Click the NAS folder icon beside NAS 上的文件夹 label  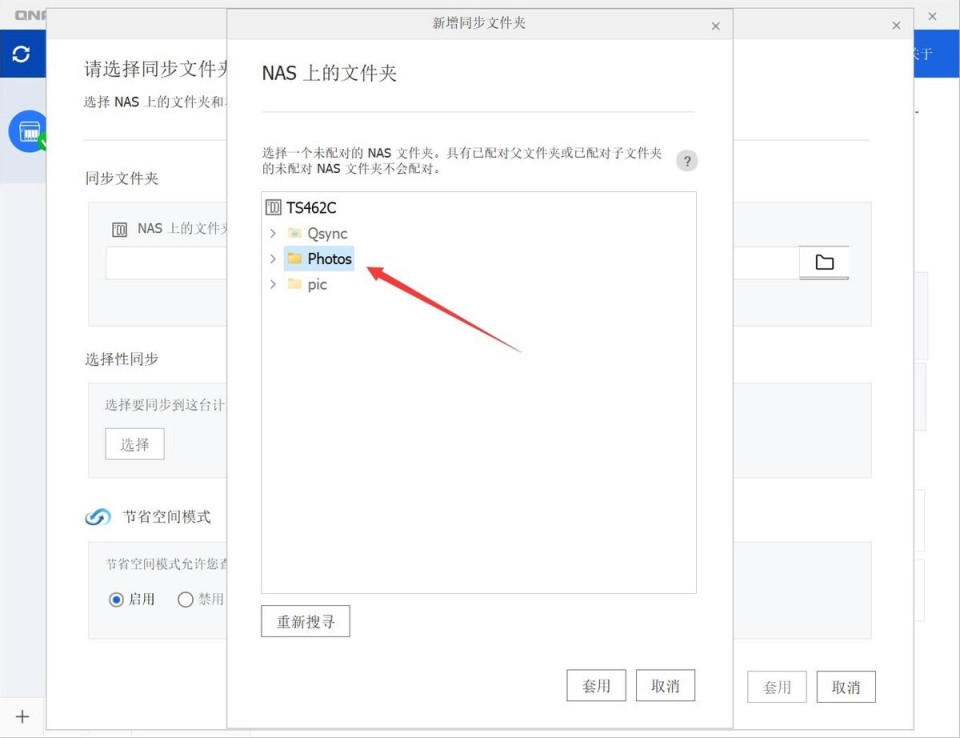click(119, 230)
